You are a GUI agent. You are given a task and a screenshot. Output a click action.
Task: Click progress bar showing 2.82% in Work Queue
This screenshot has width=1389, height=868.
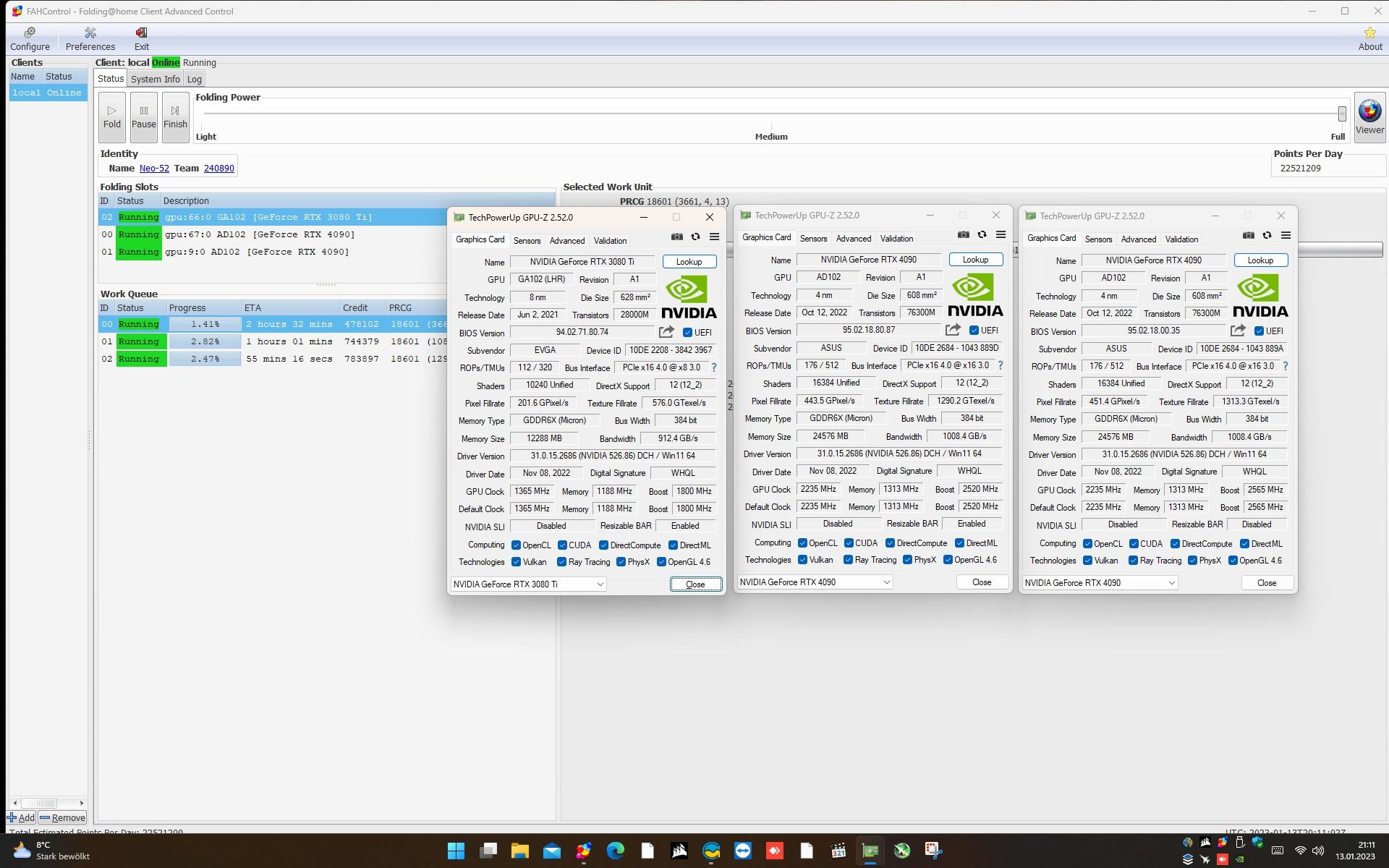[x=205, y=341]
